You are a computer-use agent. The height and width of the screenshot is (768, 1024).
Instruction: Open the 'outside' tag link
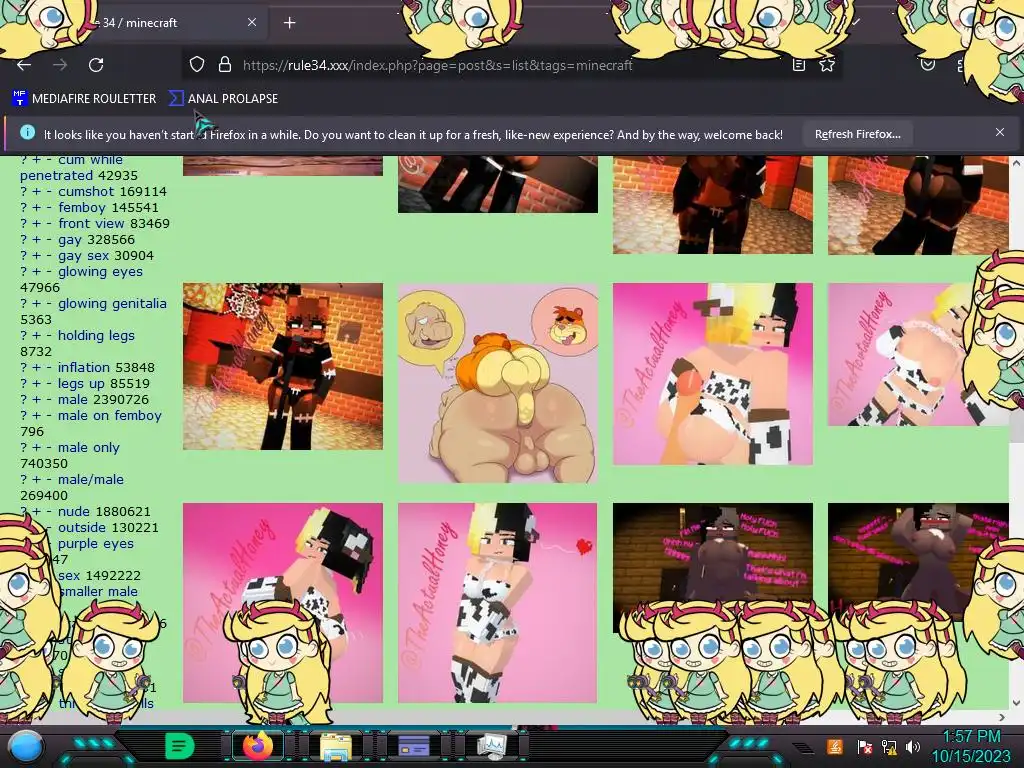[82, 527]
